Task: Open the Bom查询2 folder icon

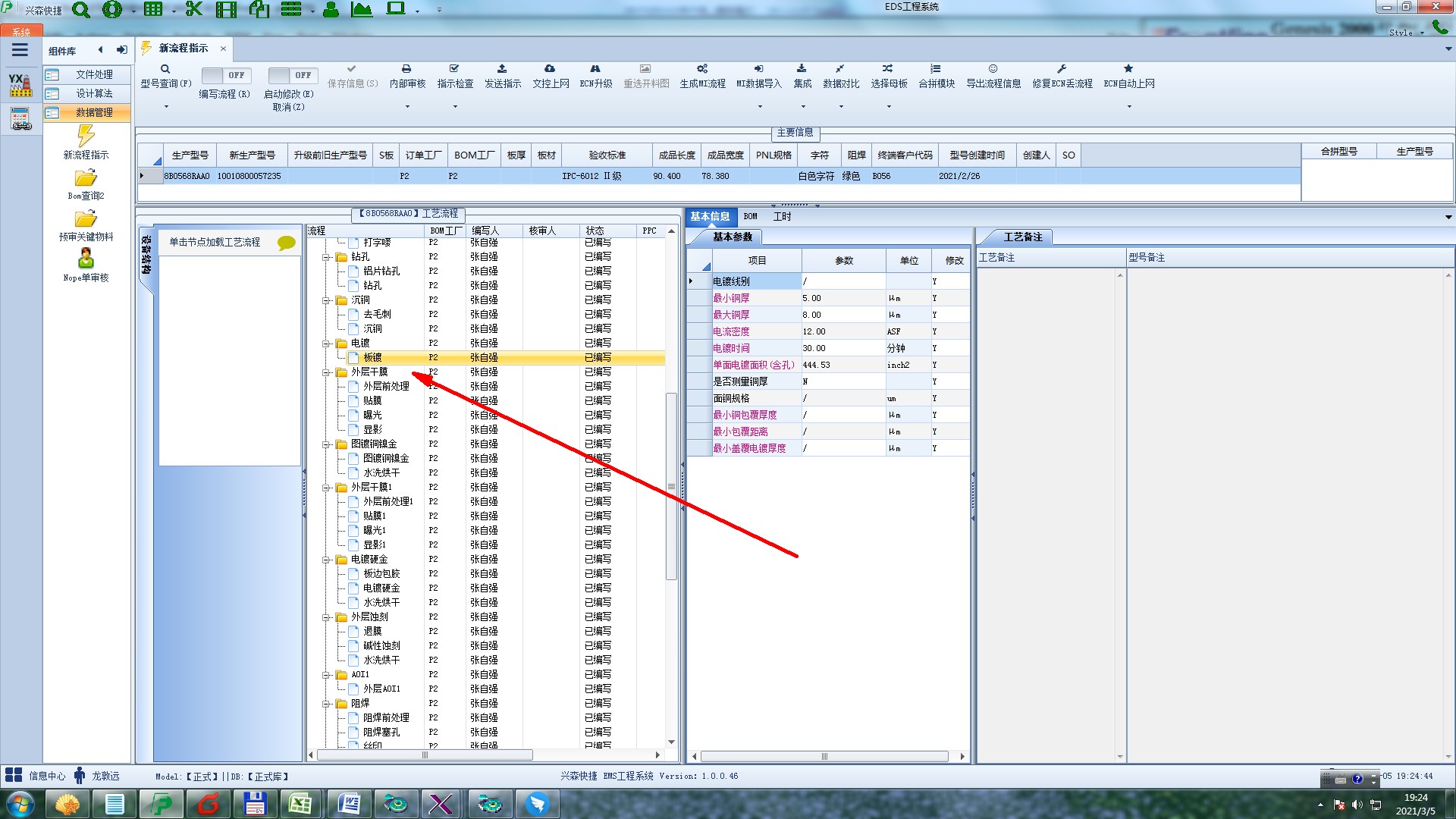Action: pos(86,178)
